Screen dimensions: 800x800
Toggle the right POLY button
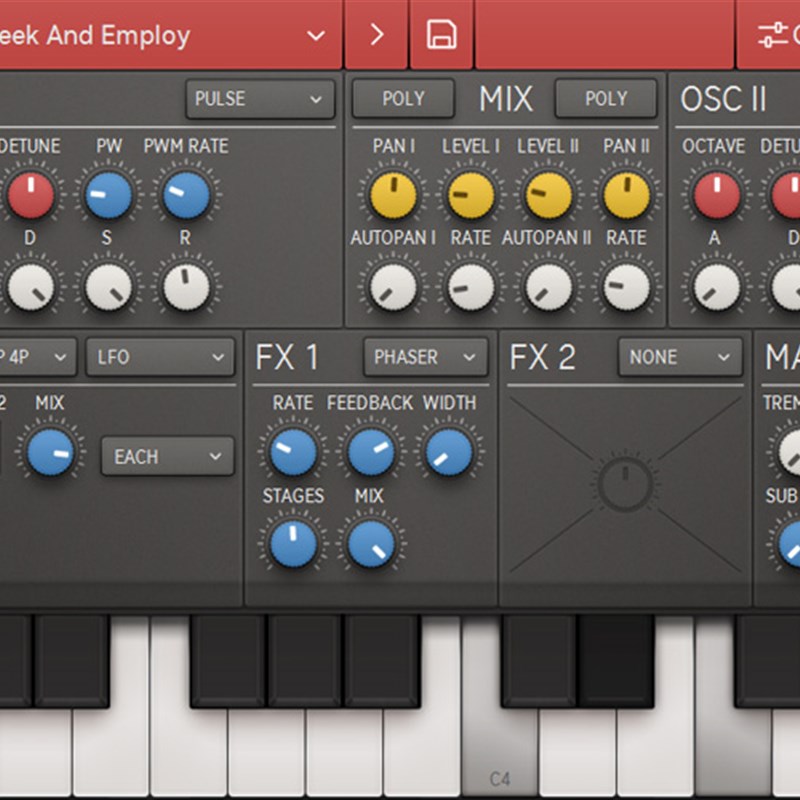[x=606, y=100]
